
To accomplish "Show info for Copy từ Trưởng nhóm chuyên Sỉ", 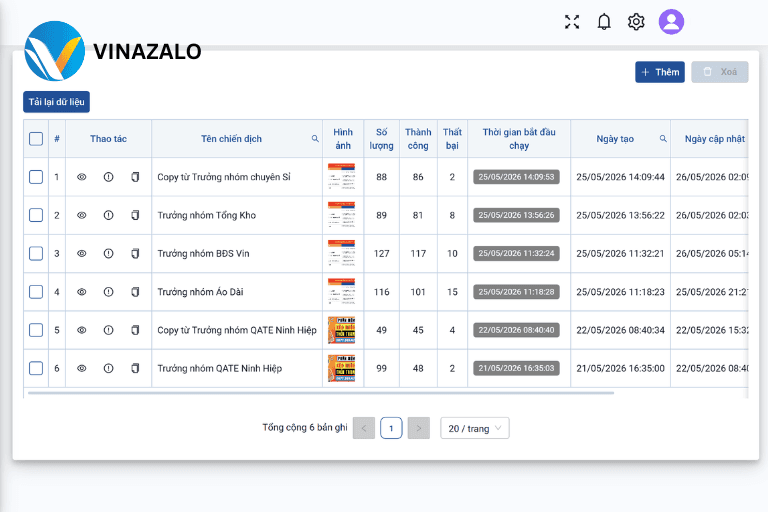I will (x=108, y=177).
